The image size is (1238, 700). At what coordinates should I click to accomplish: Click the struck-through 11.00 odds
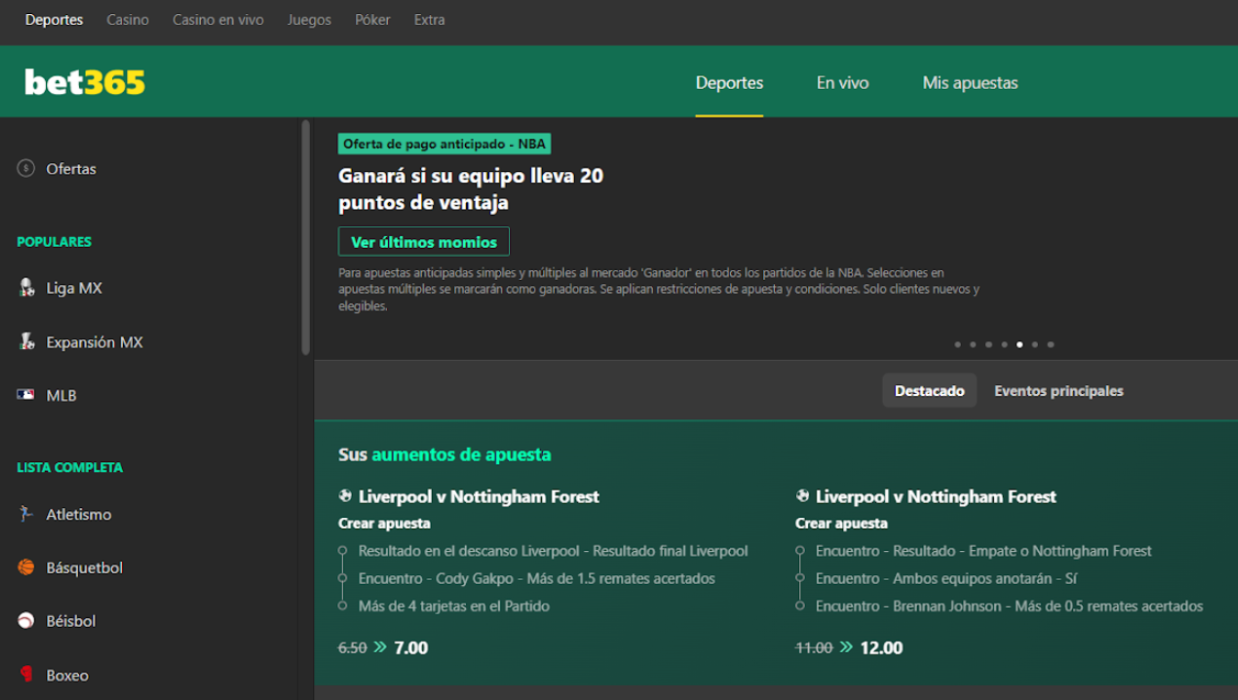pos(814,648)
